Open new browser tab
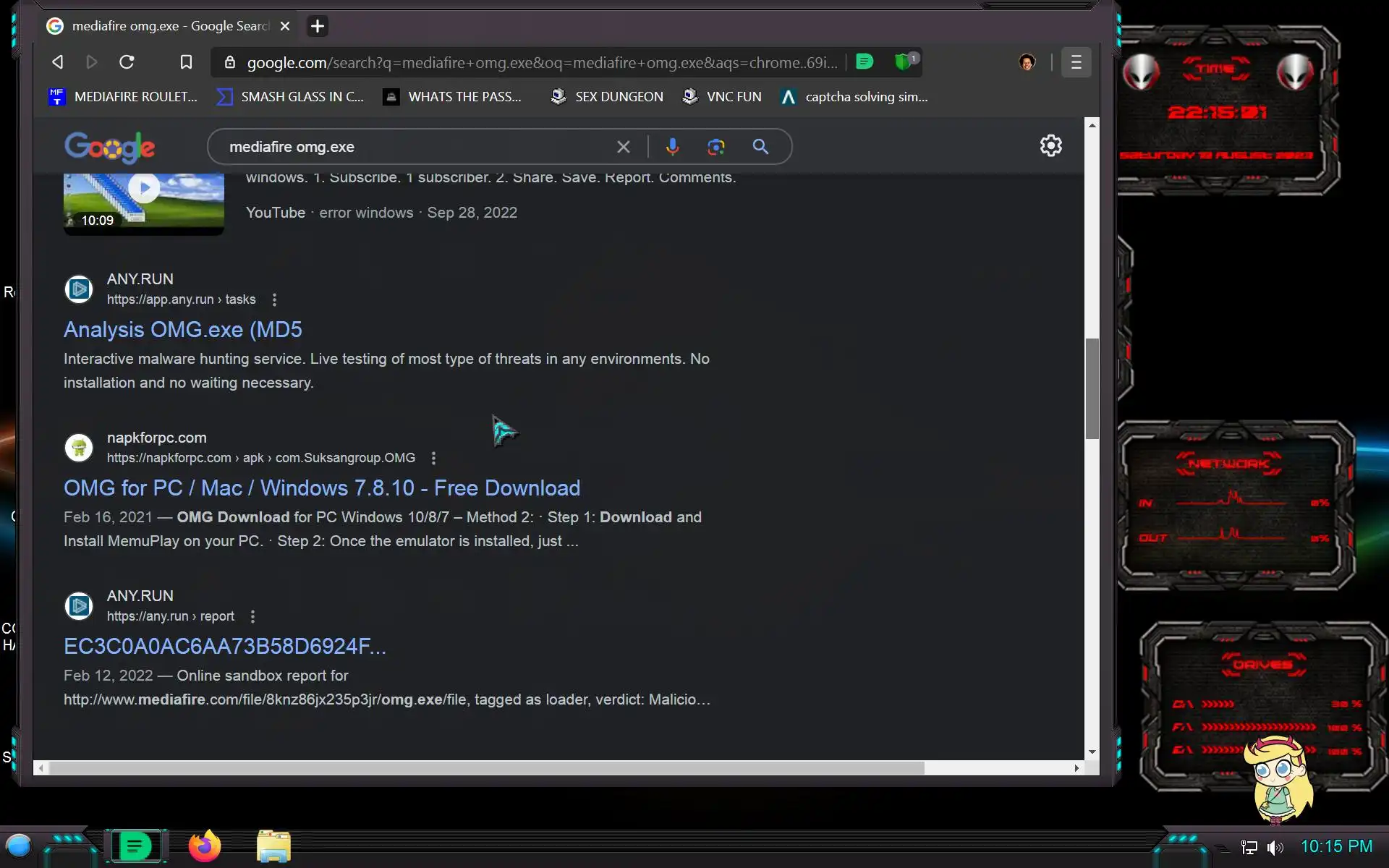This screenshot has width=1389, height=868. (x=317, y=26)
